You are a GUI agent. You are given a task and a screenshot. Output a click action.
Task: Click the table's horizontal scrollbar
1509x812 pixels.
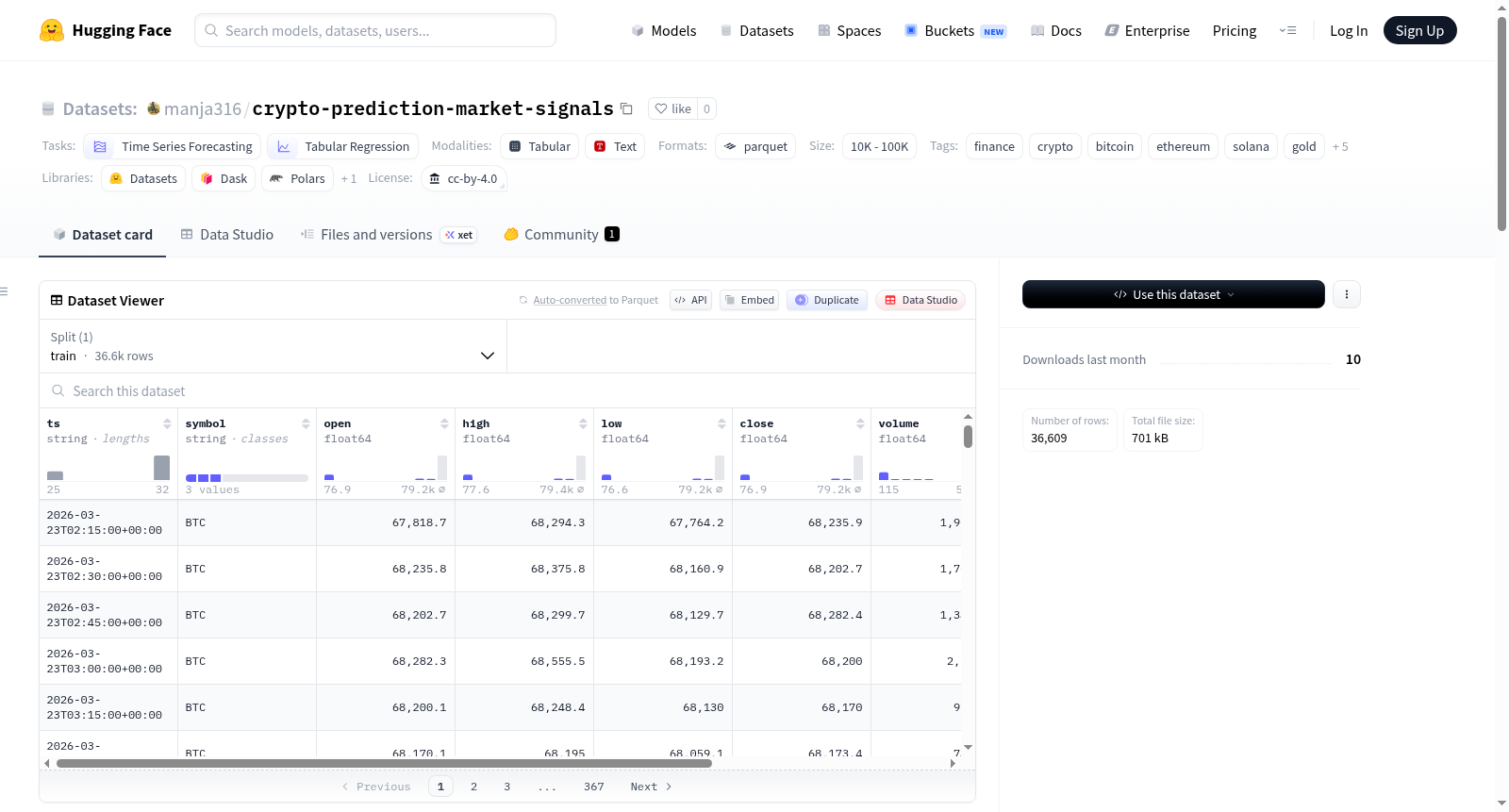384,763
